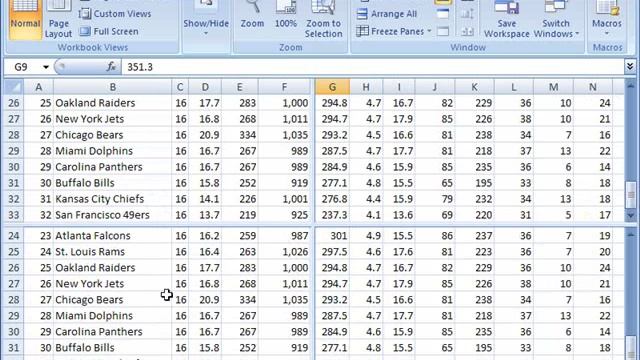The width and height of the screenshot is (640, 360).
Task: Select column L header
Action: (x=513, y=87)
